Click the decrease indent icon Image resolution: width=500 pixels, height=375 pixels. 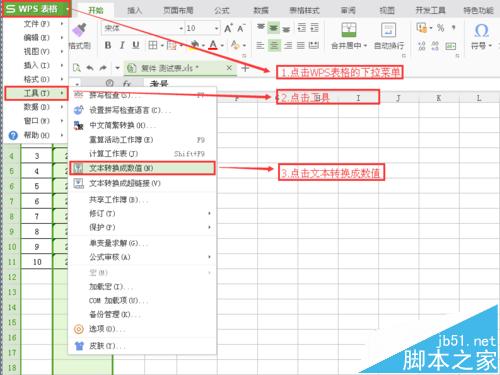point(301,28)
